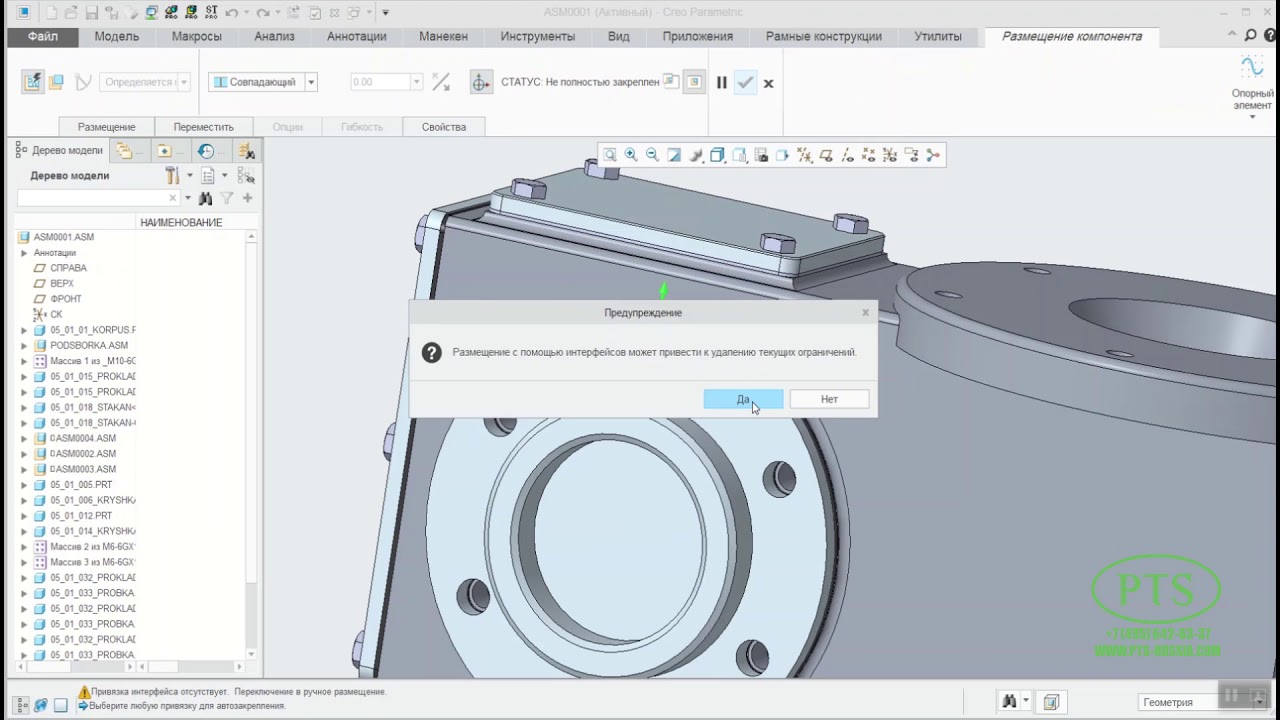
Task: Click the Undo arrow in quick access toolbar
Action: (x=232, y=13)
